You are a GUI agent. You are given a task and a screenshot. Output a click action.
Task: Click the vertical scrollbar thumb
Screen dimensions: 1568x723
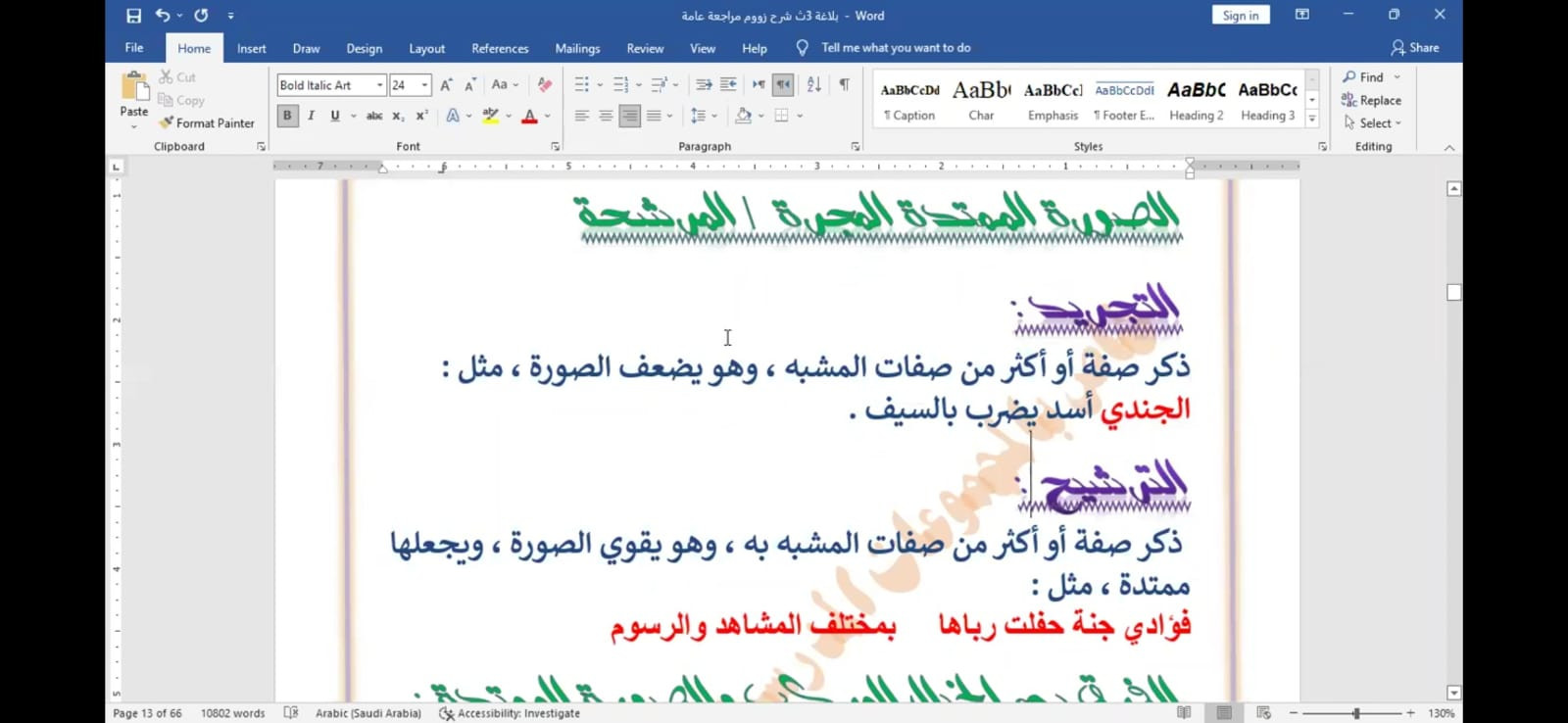click(x=1454, y=292)
